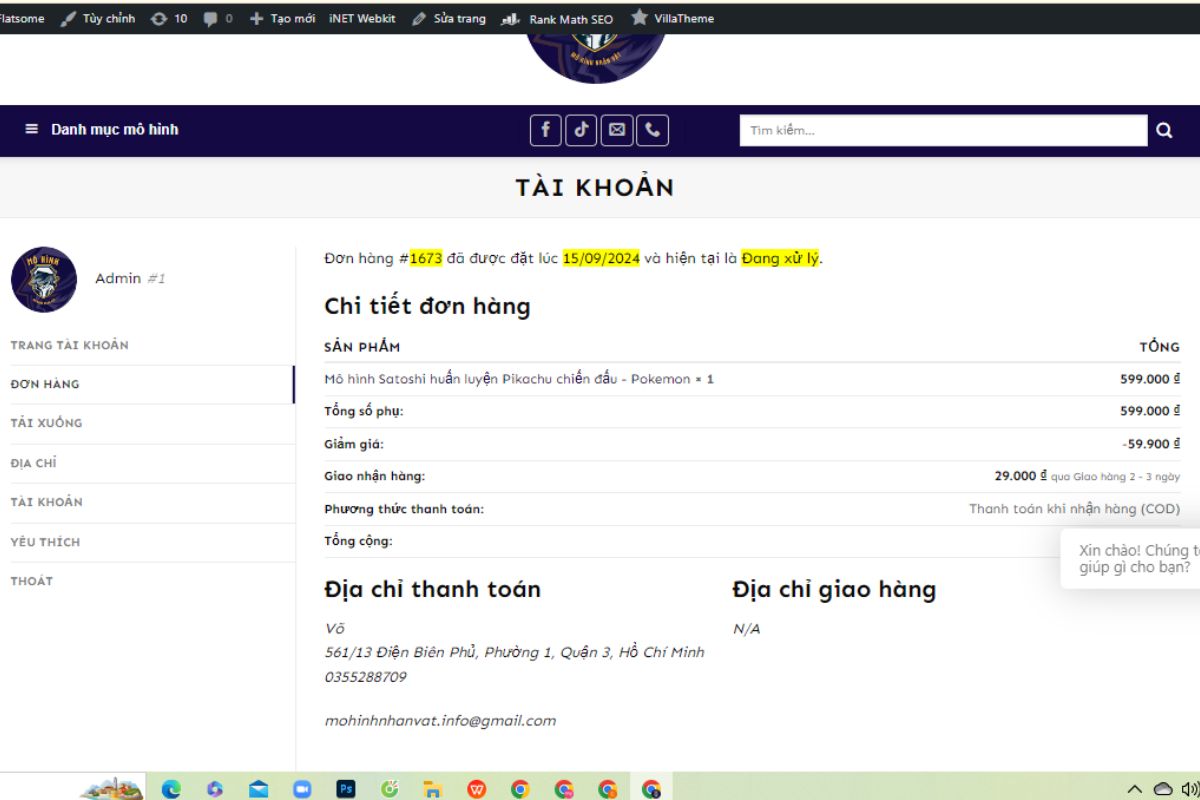Click the shipping fee 29.000 ₫
Image resolution: width=1200 pixels, height=800 pixels.
(1020, 476)
